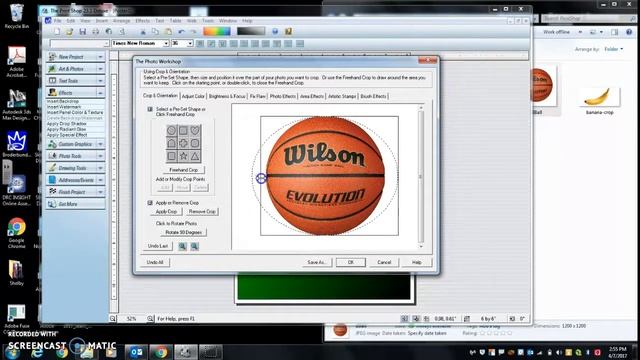Click Apply Drop Shadow in the Effects list
The height and width of the screenshot is (360, 640).
pos(67,123)
